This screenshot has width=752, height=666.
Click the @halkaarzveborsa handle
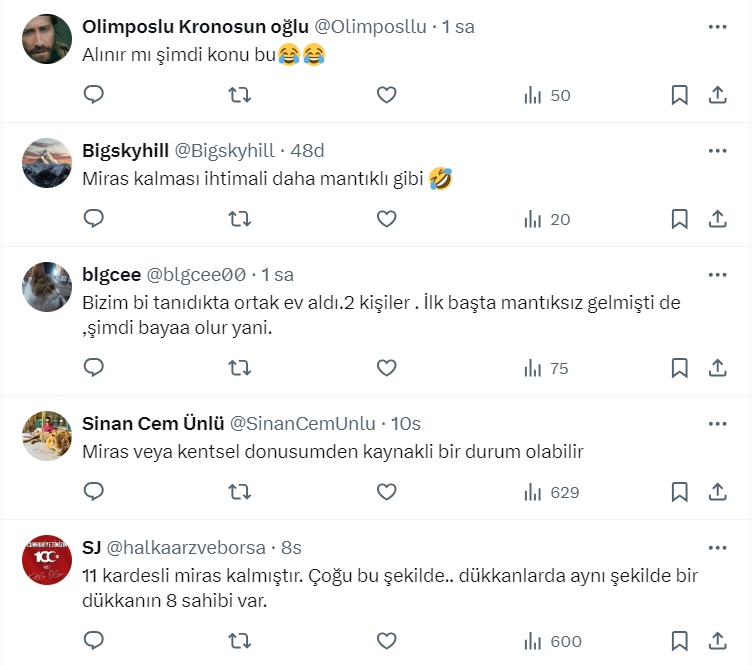point(186,548)
